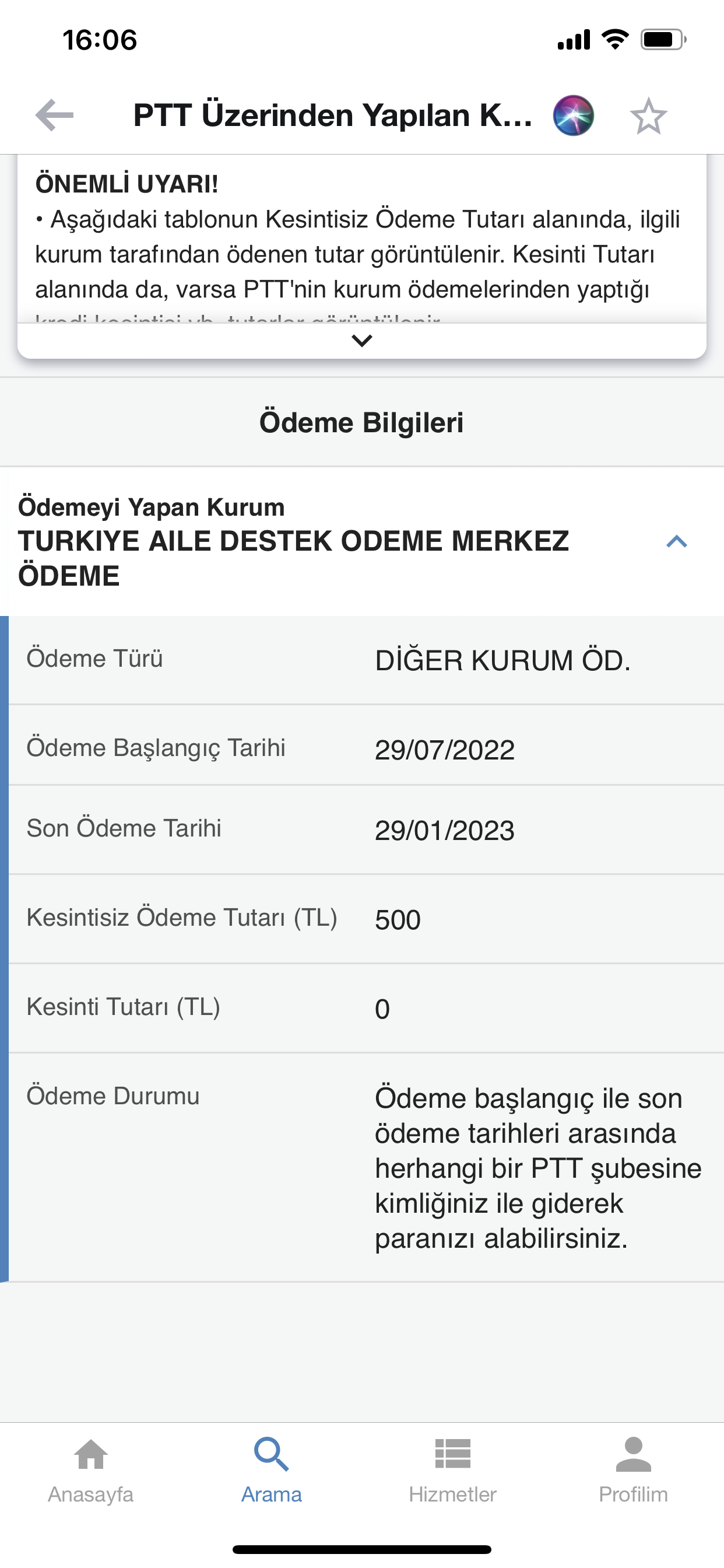Tap the Ödeme Durumu status text
The width and height of the screenshot is (724, 1568).
pyautogui.click(x=538, y=1168)
